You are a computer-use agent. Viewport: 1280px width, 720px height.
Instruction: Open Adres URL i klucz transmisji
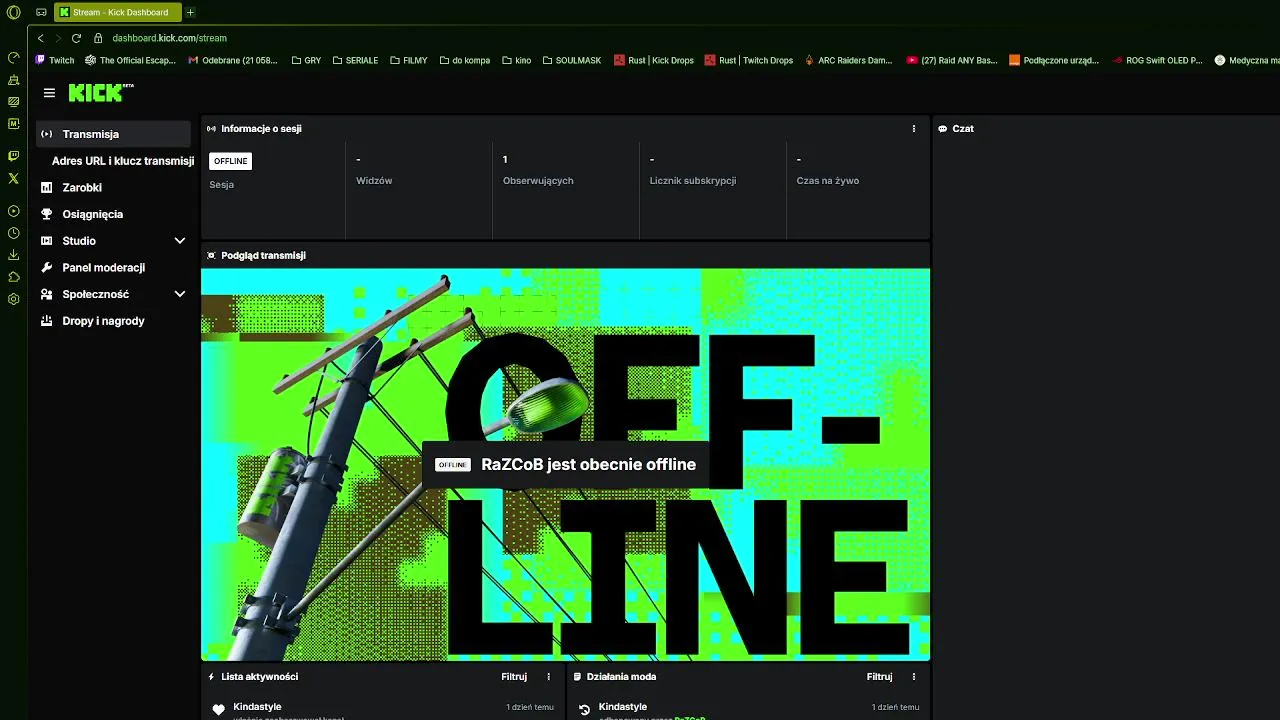[123, 161]
